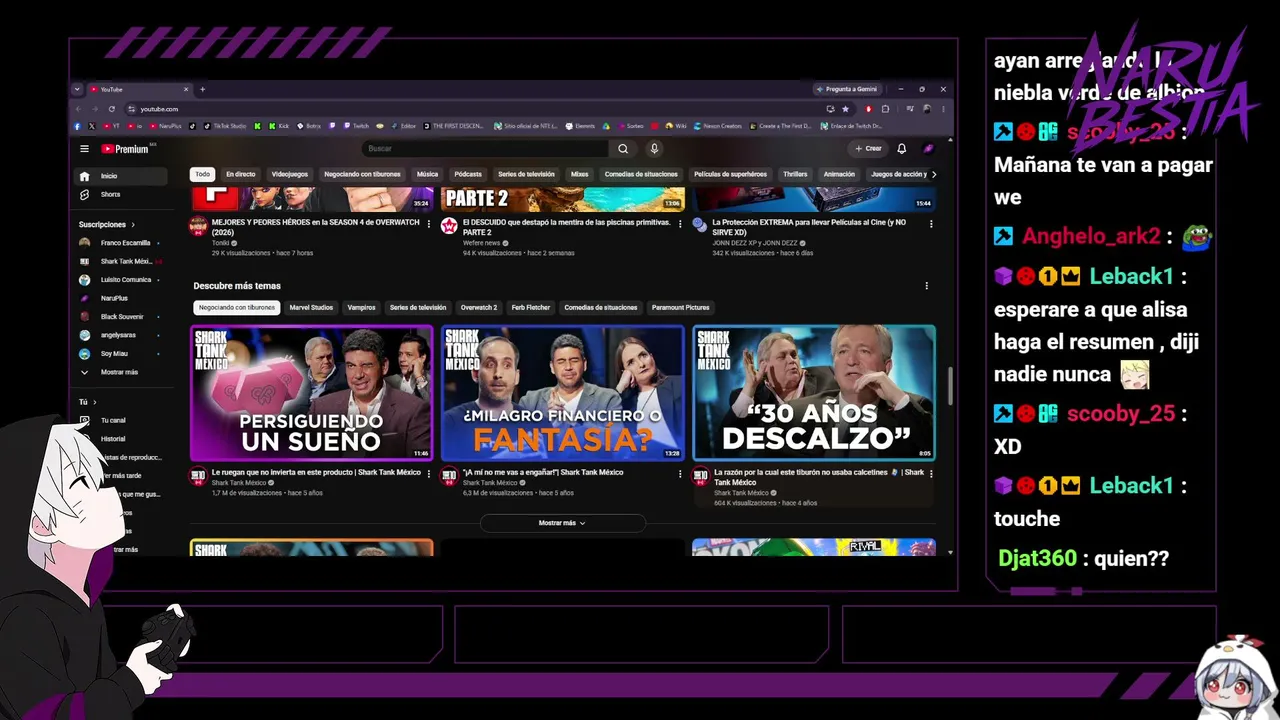Screen dimensions: 1280x720
Task: Select the Animación filter chip
Action: click(x=839, y=174)
